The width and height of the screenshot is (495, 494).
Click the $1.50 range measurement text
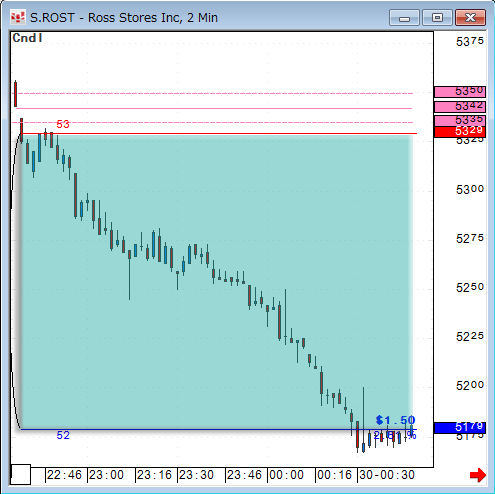click(x=395, y=420)
